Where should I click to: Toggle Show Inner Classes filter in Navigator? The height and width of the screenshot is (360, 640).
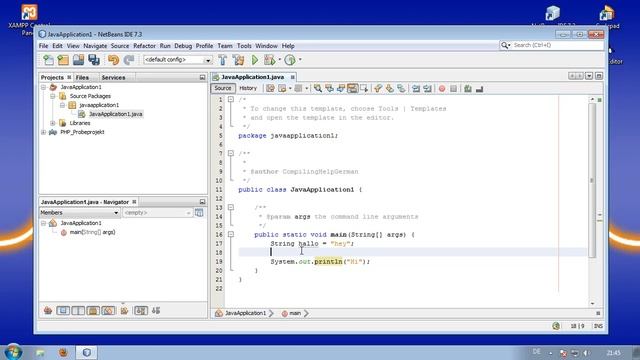(x=108, y=311)
